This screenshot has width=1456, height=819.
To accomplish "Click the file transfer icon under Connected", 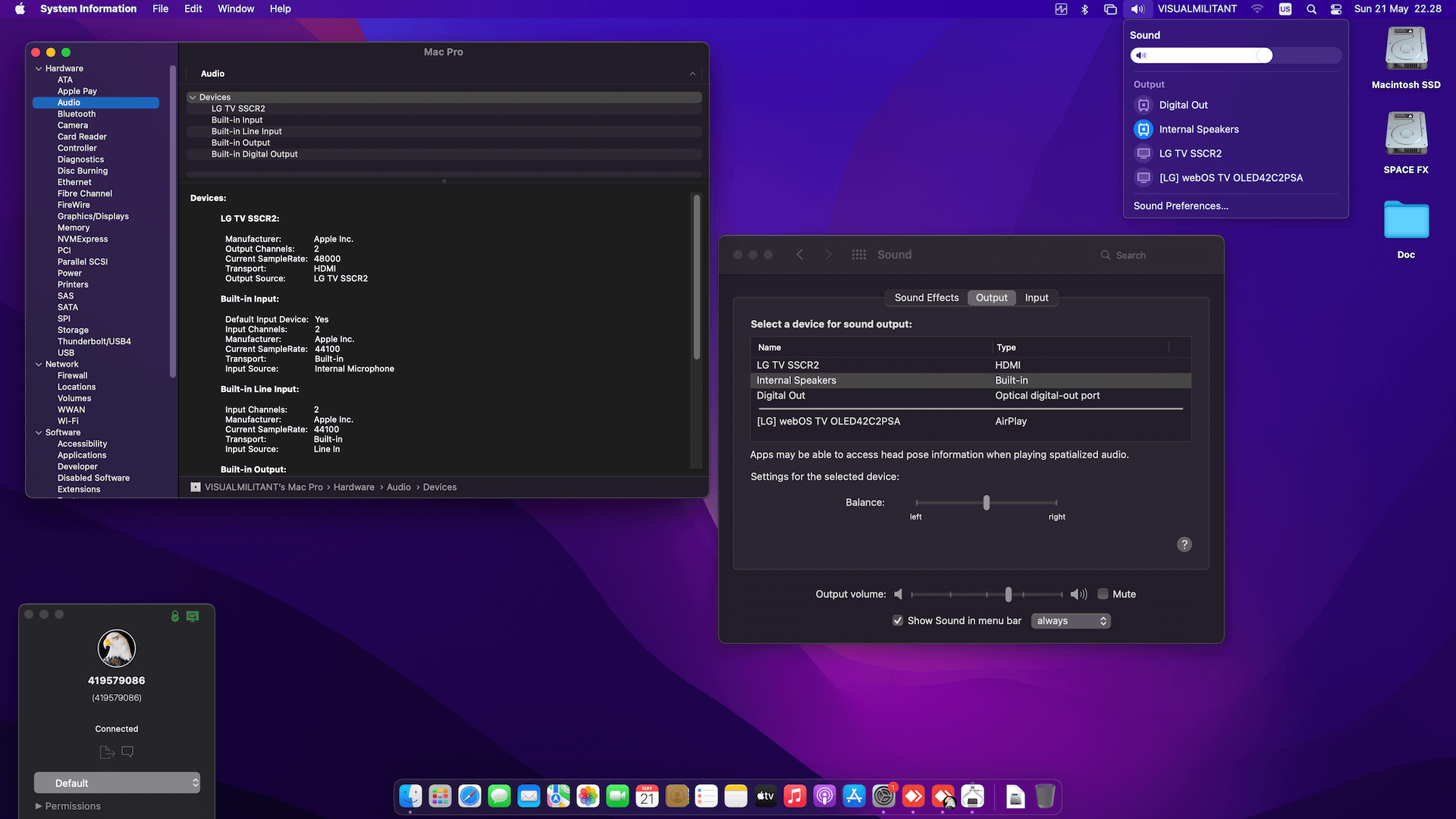I will pos(107,752).
